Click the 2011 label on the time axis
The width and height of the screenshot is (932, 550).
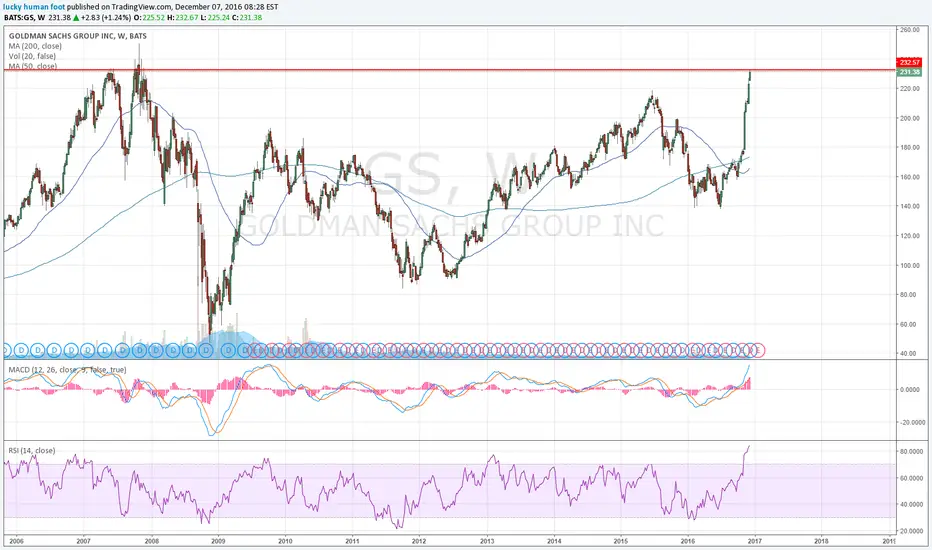point(352,541)
